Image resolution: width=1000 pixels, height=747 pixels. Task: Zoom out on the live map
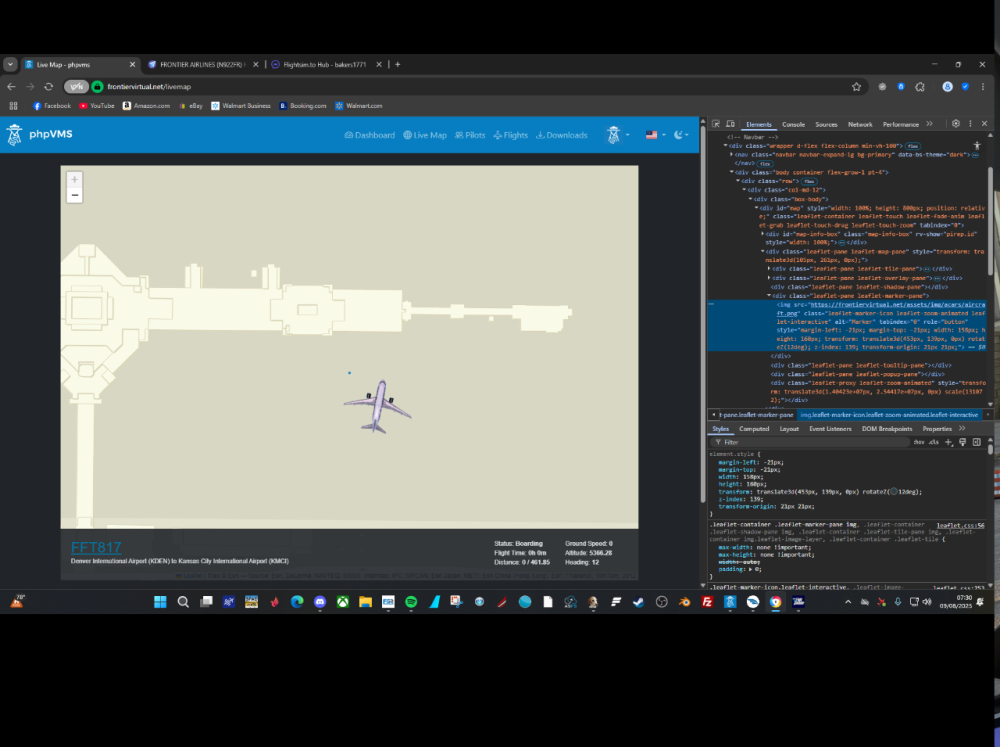coord(75,196)
